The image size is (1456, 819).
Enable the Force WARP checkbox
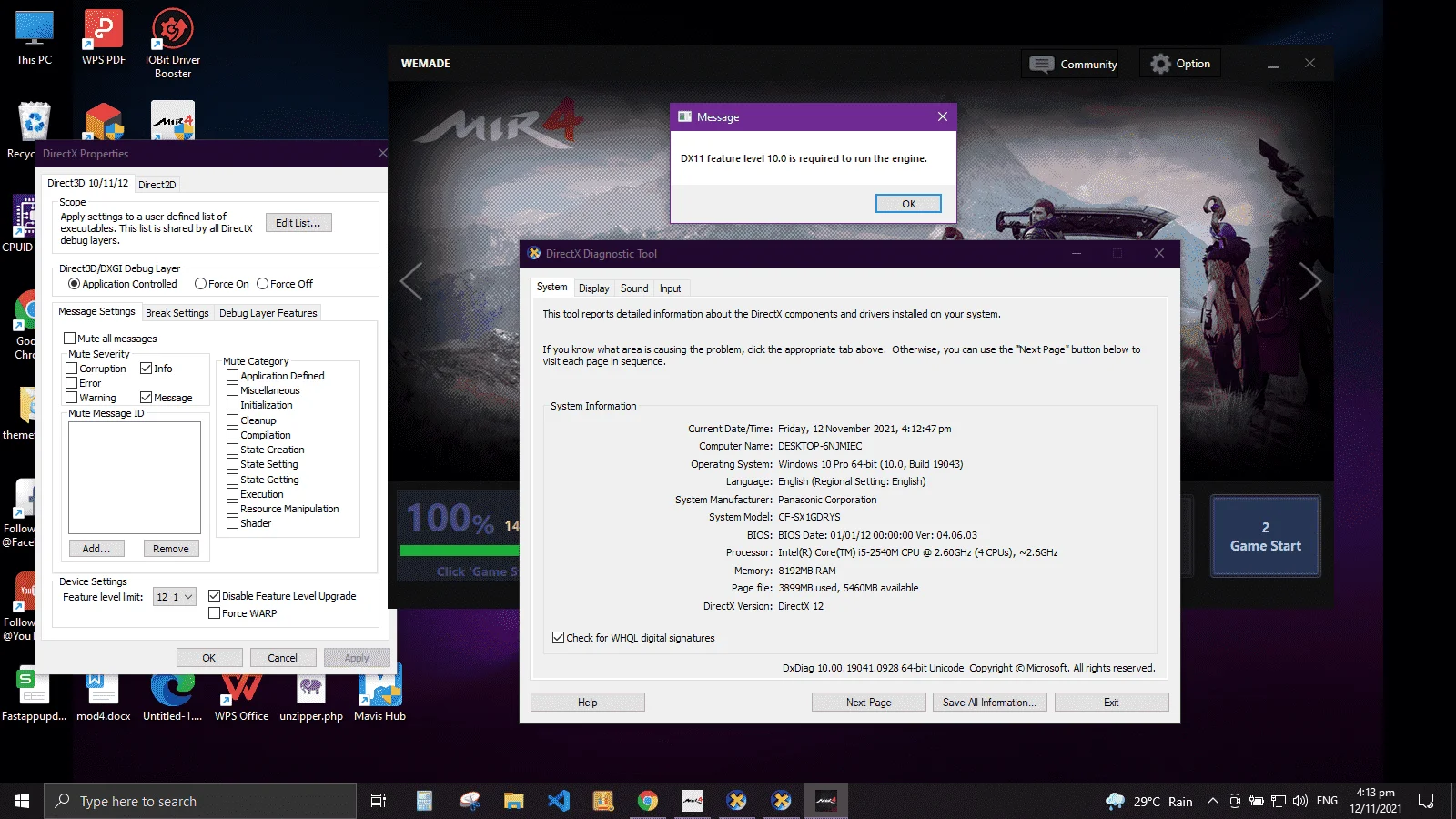point(215,613)
